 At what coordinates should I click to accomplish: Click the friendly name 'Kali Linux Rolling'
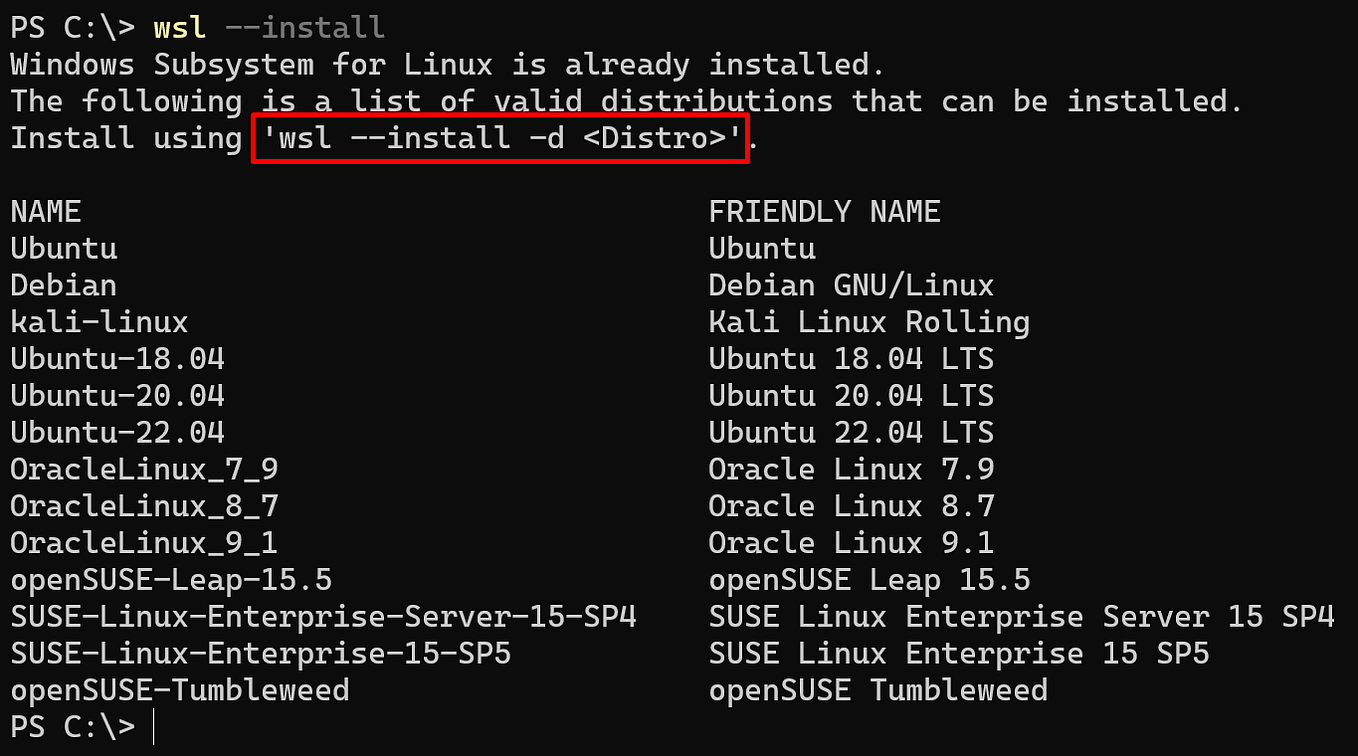(868, 322)
